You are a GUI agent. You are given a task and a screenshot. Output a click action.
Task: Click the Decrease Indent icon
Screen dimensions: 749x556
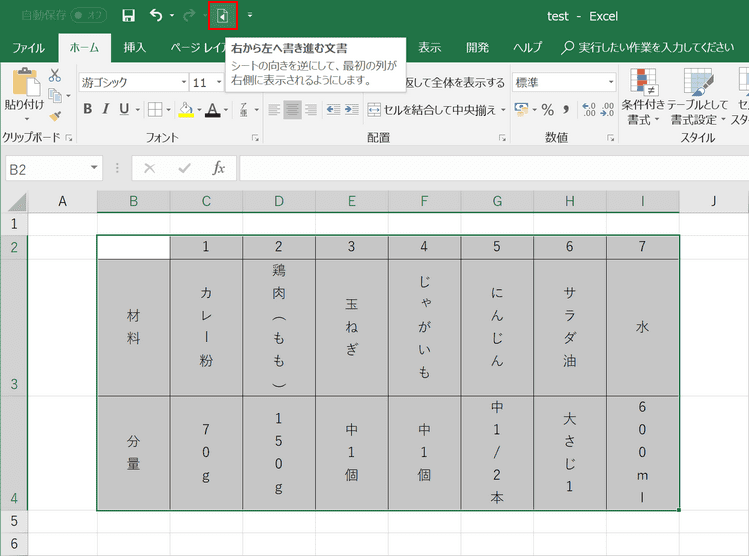333,110
